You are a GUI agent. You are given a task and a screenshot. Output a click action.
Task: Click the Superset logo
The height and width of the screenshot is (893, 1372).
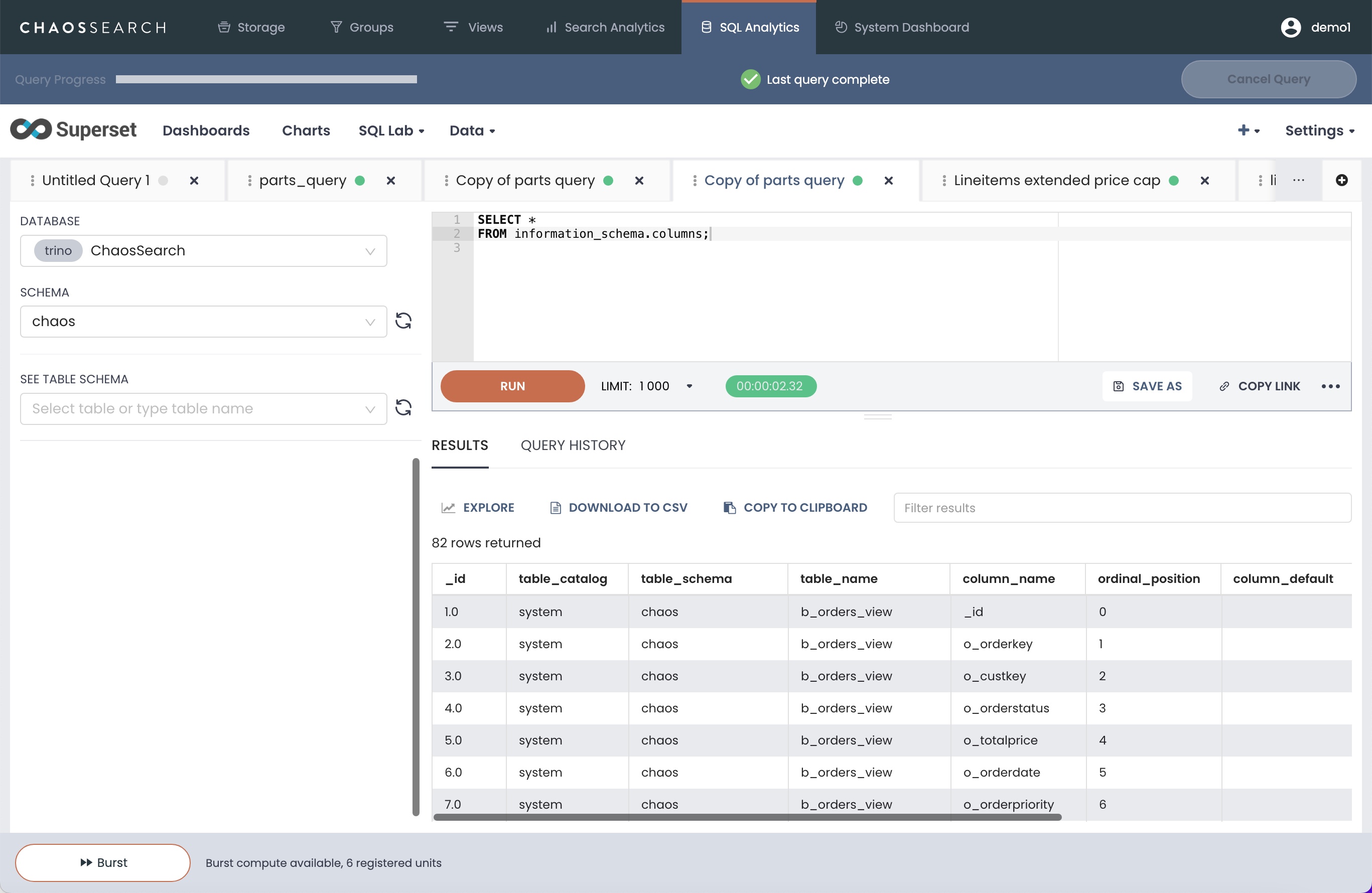73,129
